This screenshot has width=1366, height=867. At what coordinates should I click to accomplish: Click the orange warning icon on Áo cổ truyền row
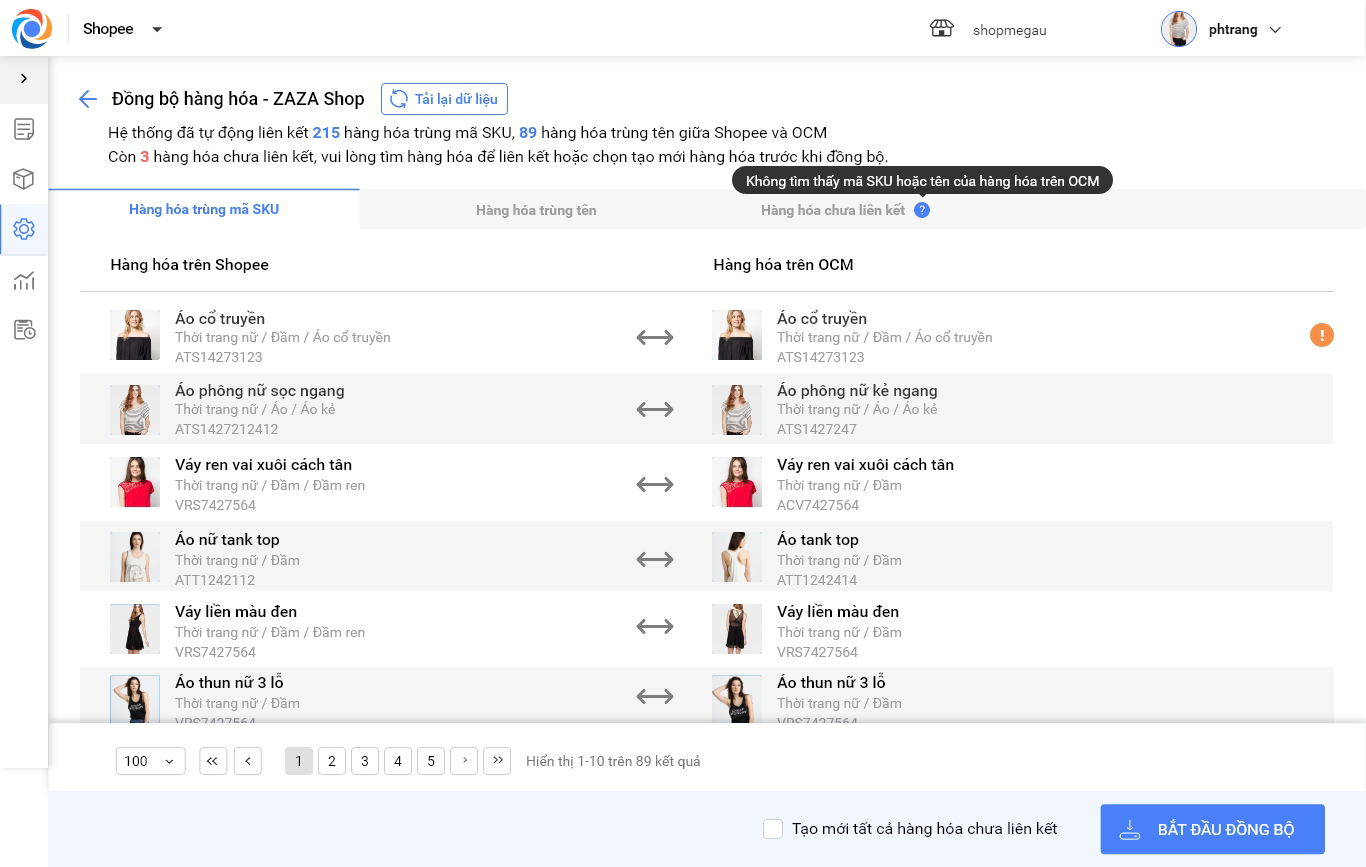pos(1321,336)
